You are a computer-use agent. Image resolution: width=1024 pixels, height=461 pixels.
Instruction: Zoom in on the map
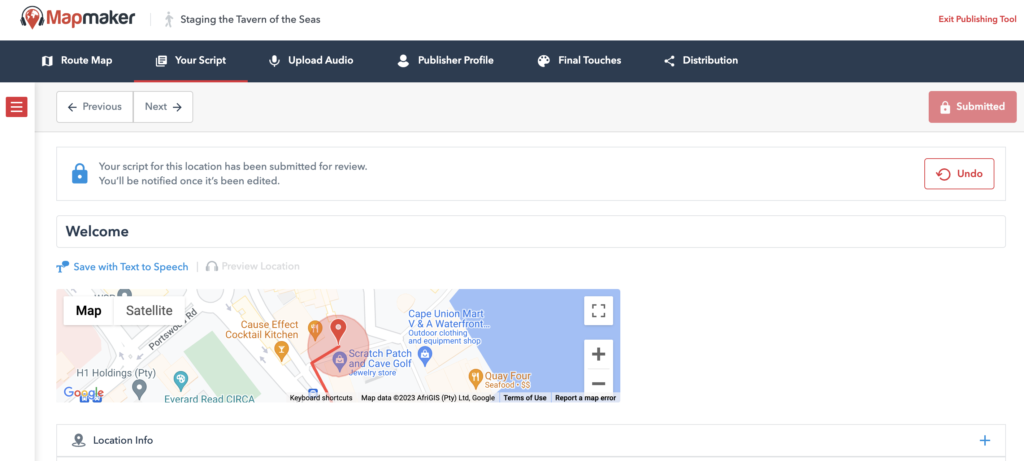598,354
